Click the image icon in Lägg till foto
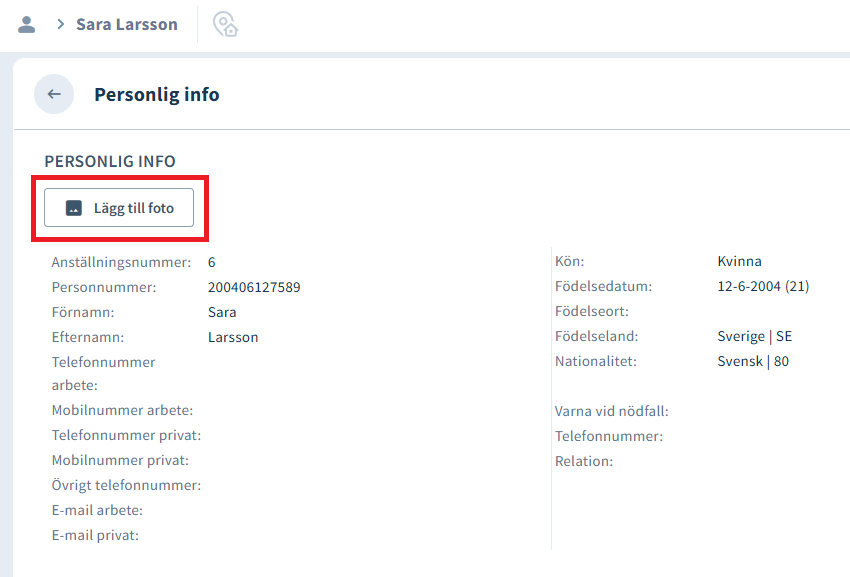Viewport: 850px width, 577px height. tap(74, 208)
